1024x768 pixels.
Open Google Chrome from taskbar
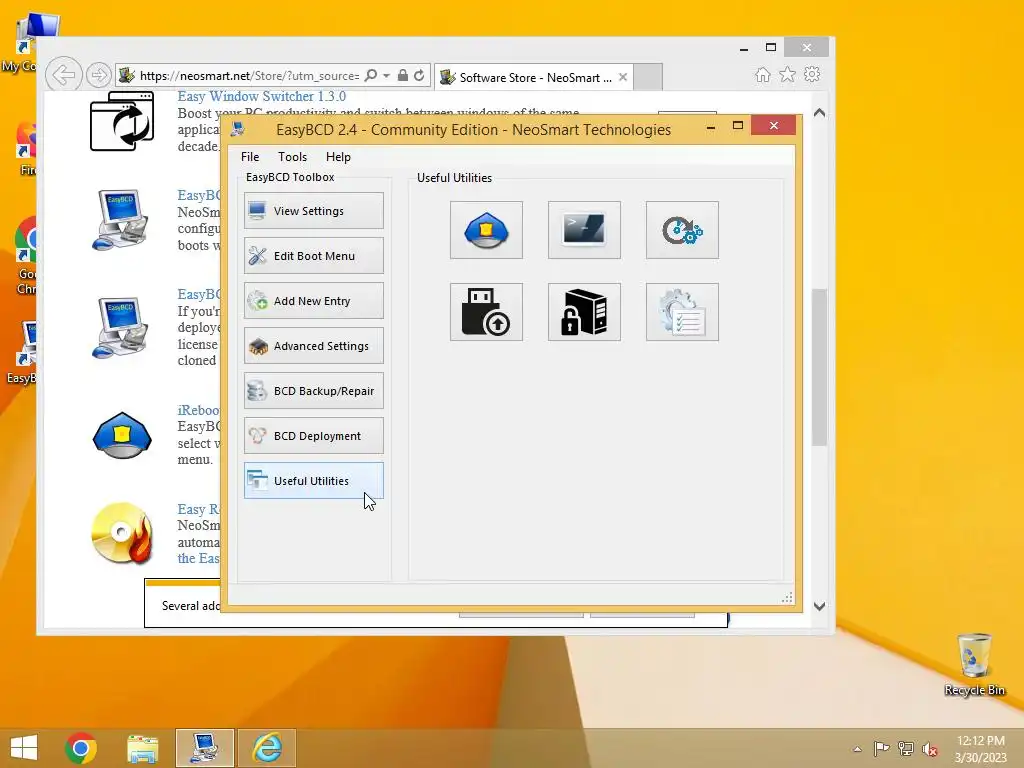pos(81,748)
